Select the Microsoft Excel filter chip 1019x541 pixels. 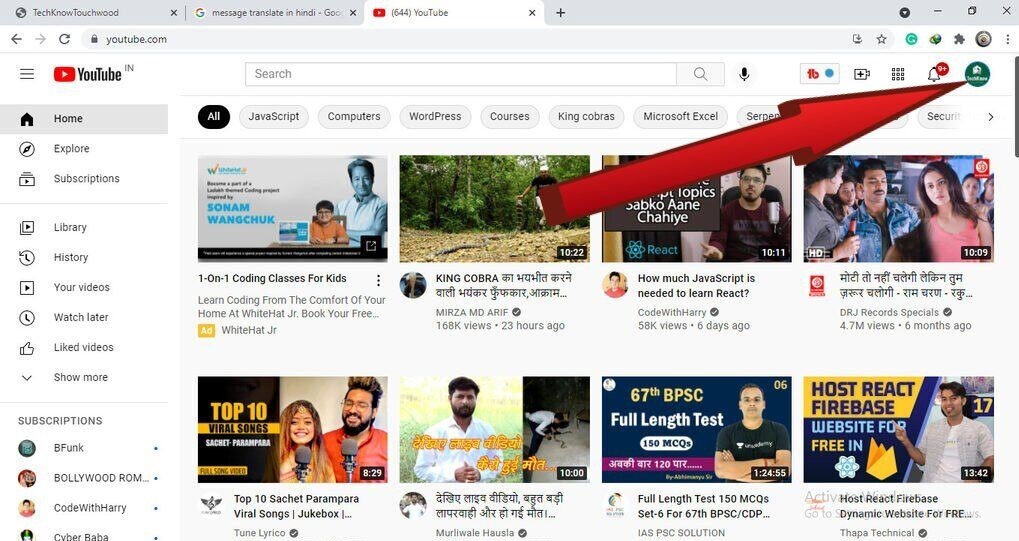tap(680, 116)
